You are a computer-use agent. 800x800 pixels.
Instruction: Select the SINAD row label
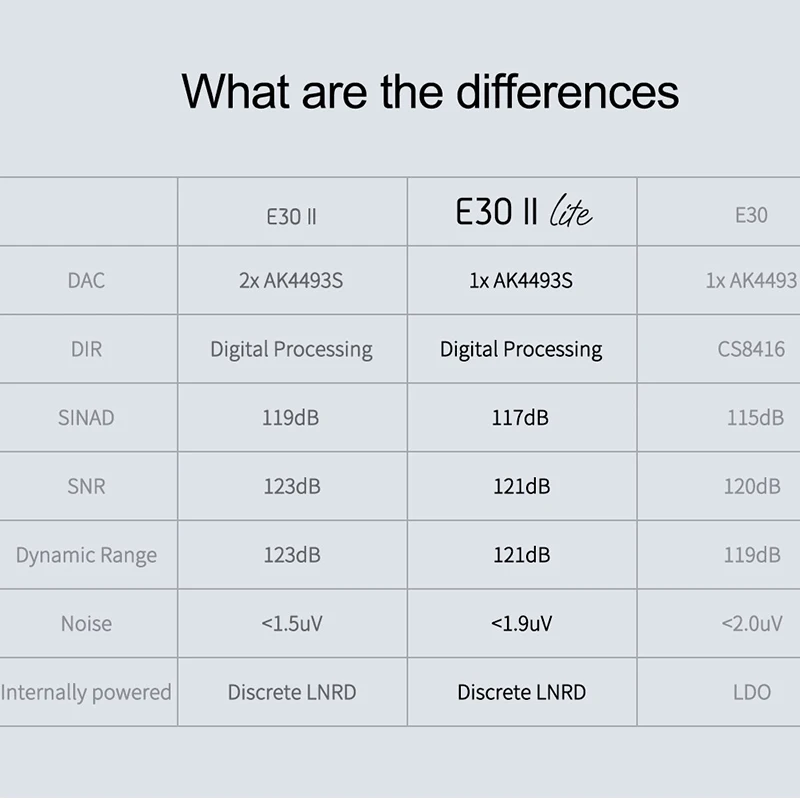(86, 418)
